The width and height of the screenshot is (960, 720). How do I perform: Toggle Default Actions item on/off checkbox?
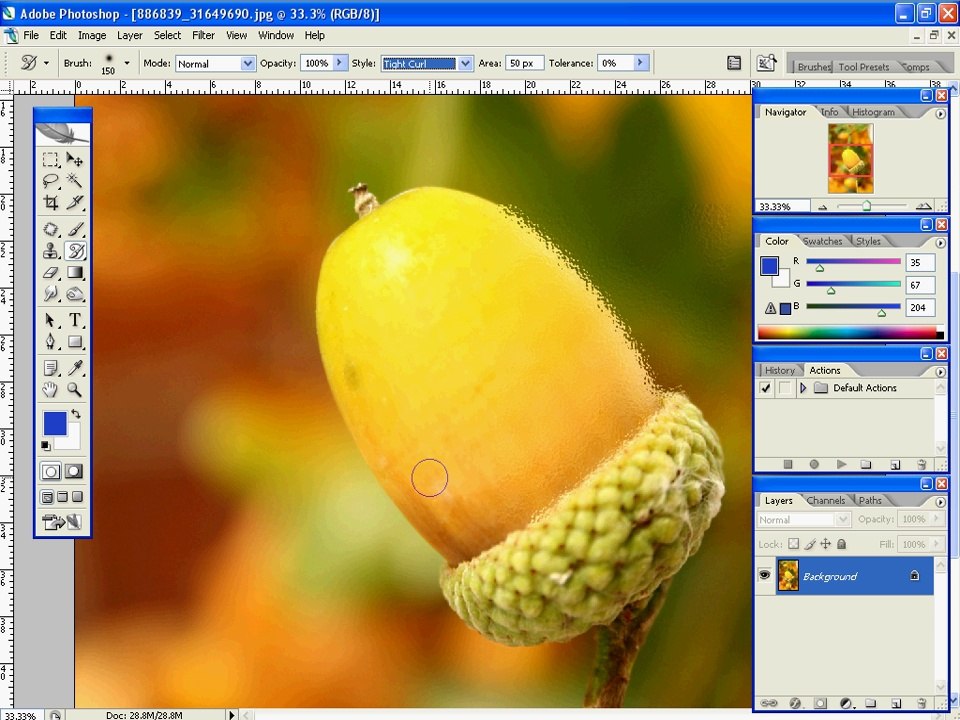765,388
